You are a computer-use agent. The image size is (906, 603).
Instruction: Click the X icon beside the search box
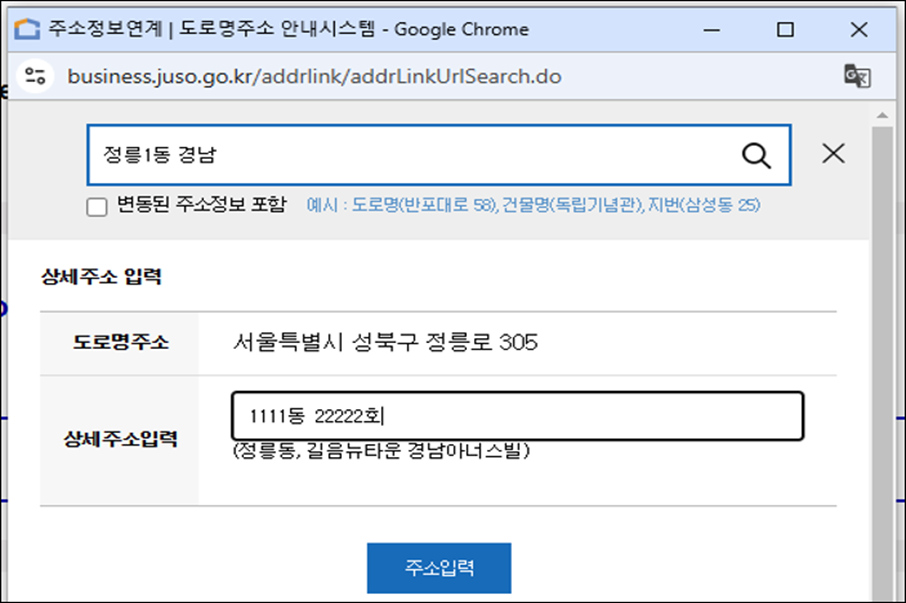click(832, 154)
